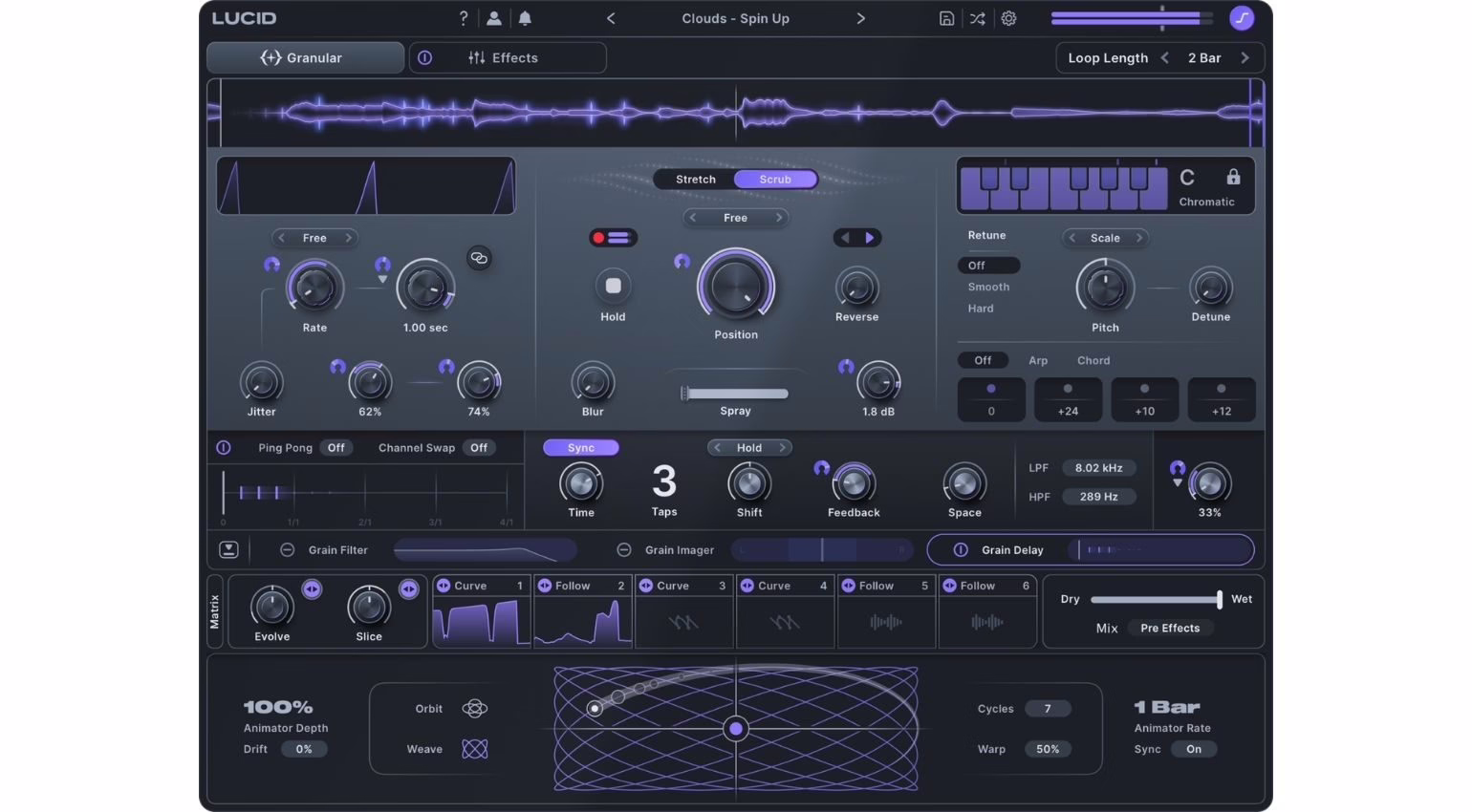The height and width of the screenshot is (812, 1472).
Task: Open the Pre Effects mix dropdown
Action: coord(1170,628)
